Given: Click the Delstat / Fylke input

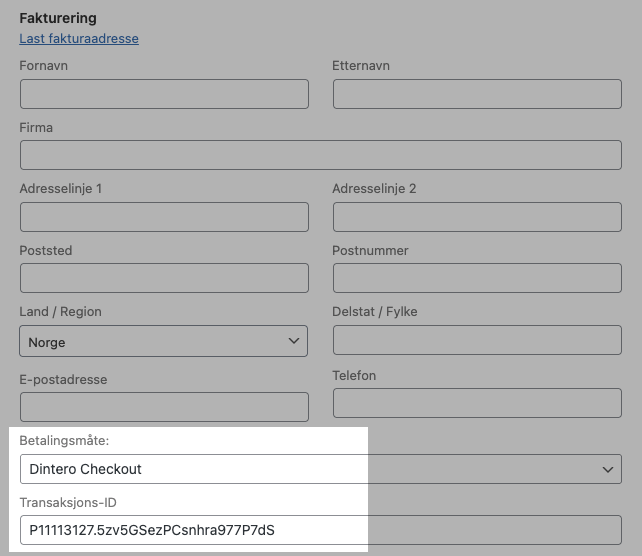Looking at the screenshot, I should click(477, 340).
